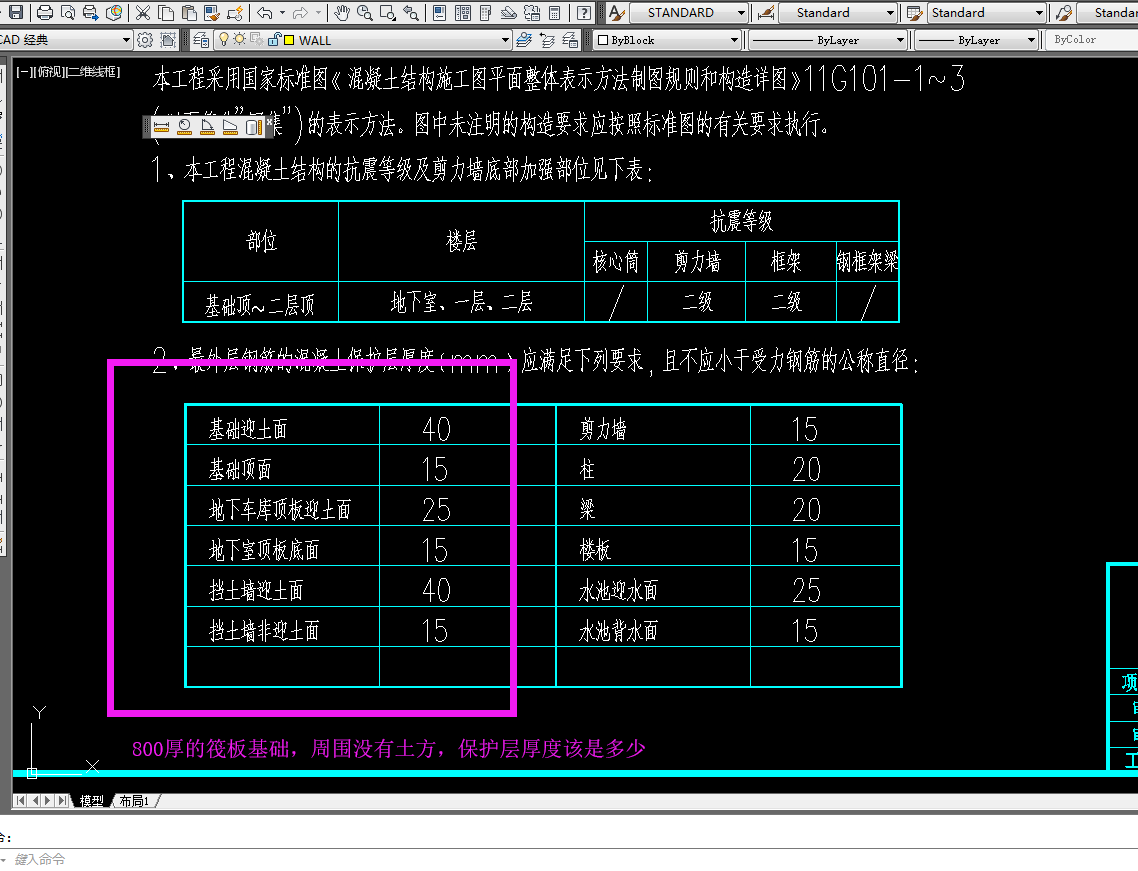This screenshot has height=871, width=1138.
Task: Click Zoom Previous icon
Action: pyautogui.click(x=411, y=12)
